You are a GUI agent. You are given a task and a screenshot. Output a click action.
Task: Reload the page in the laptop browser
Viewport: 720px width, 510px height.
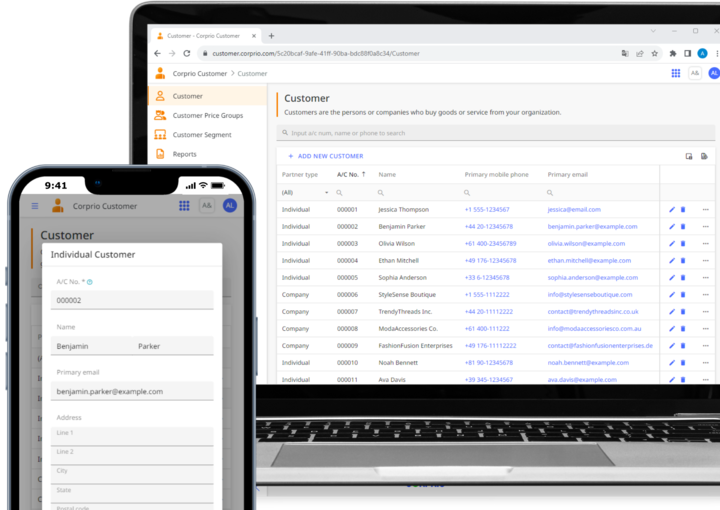pos(187,53)
